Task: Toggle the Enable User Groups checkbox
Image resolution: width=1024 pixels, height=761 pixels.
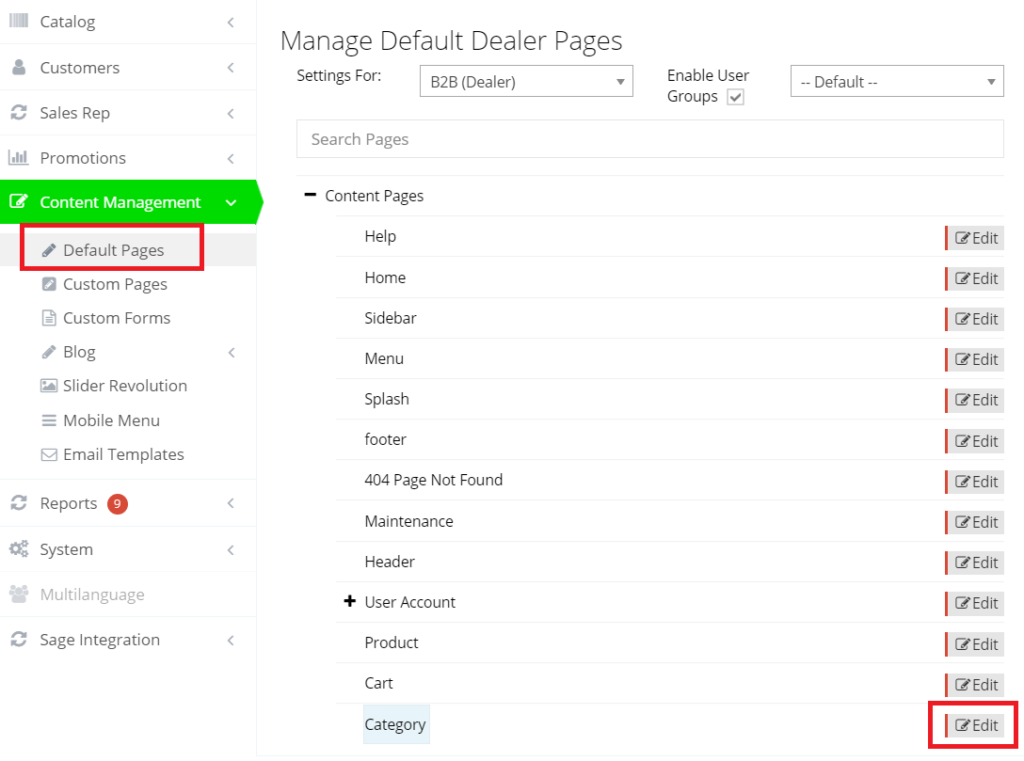Action: (735, 97)
